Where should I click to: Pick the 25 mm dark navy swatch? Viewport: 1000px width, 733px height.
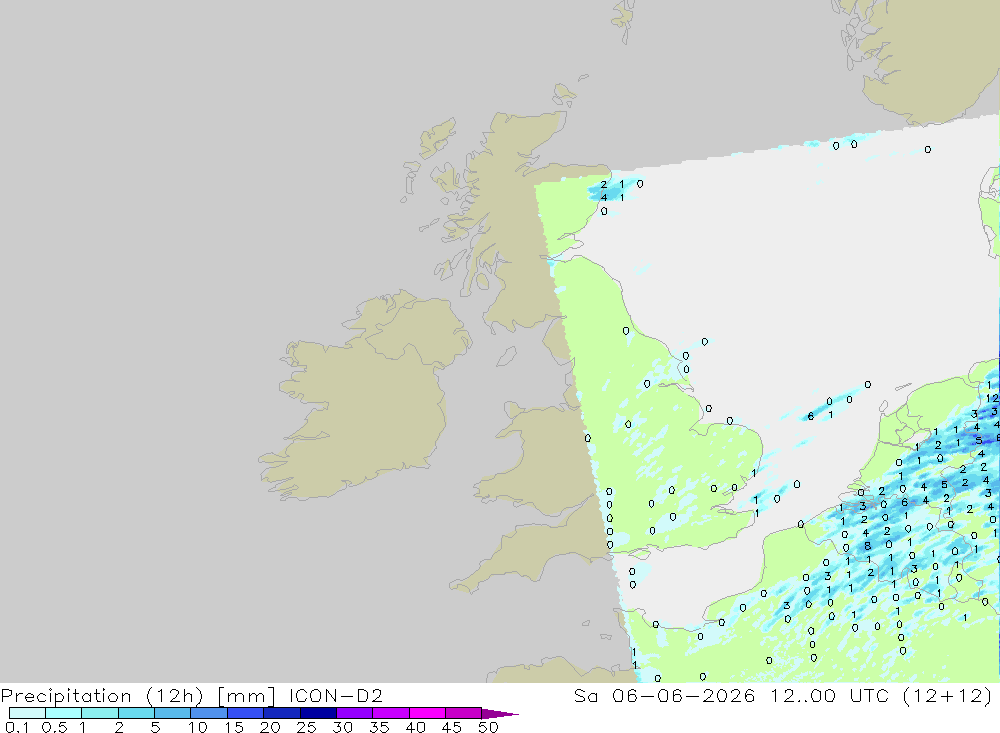tap(318, 713)
